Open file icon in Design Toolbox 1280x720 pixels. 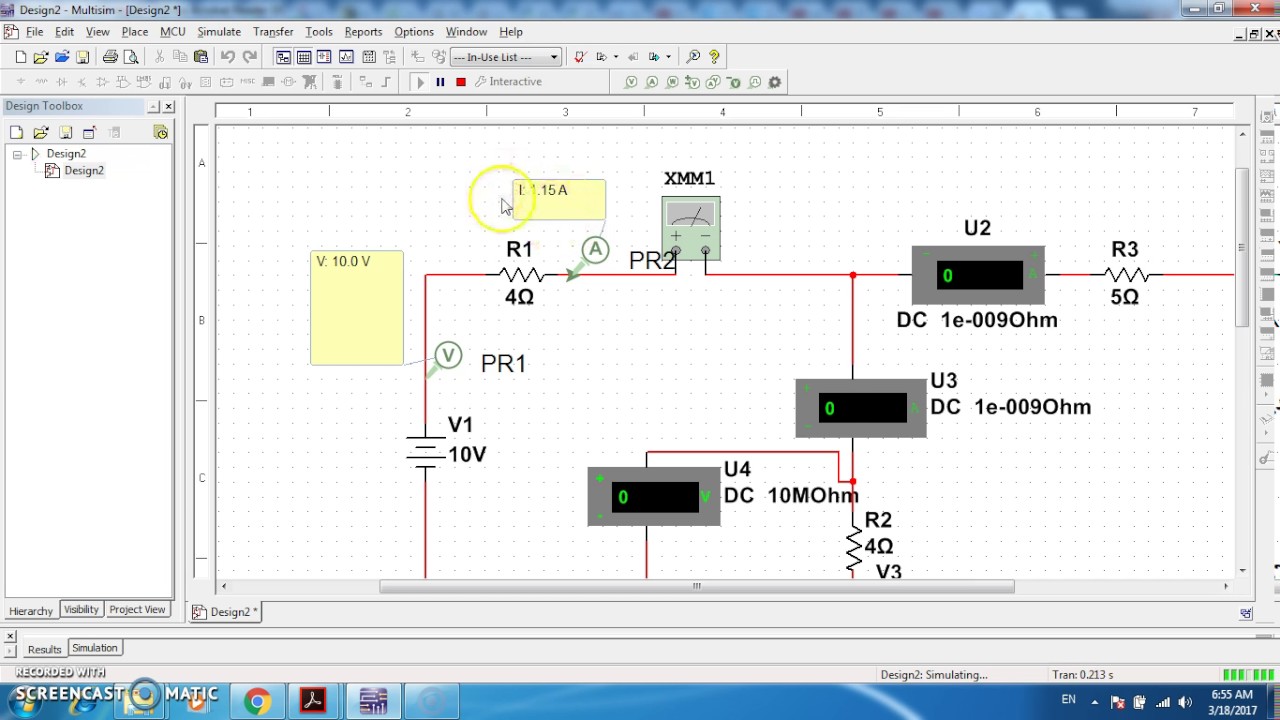point(40,132)
